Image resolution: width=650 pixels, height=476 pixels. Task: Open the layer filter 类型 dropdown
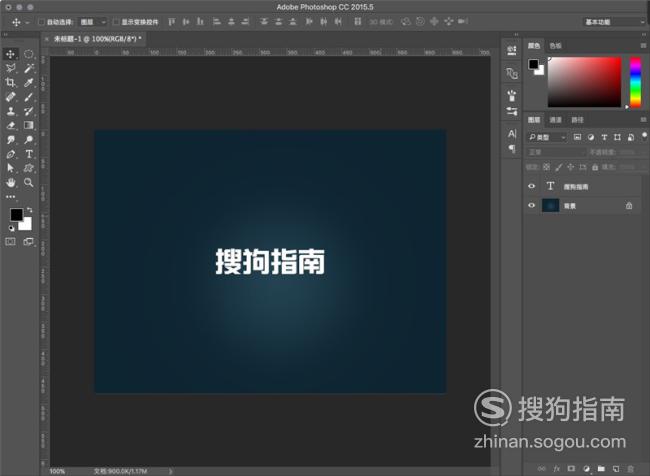[x=547, y=137]
